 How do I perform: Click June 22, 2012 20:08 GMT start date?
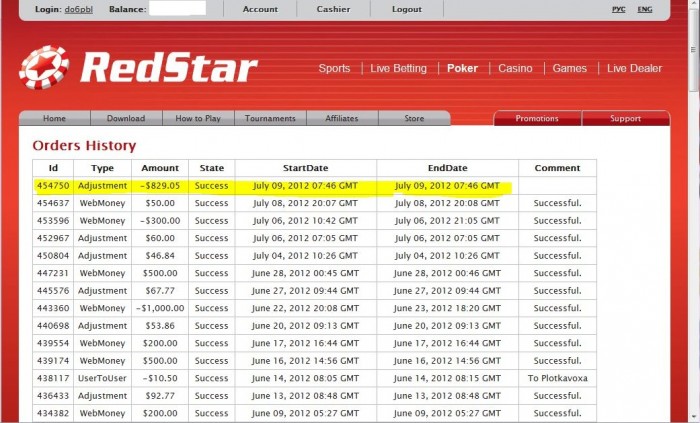(305, 308)
